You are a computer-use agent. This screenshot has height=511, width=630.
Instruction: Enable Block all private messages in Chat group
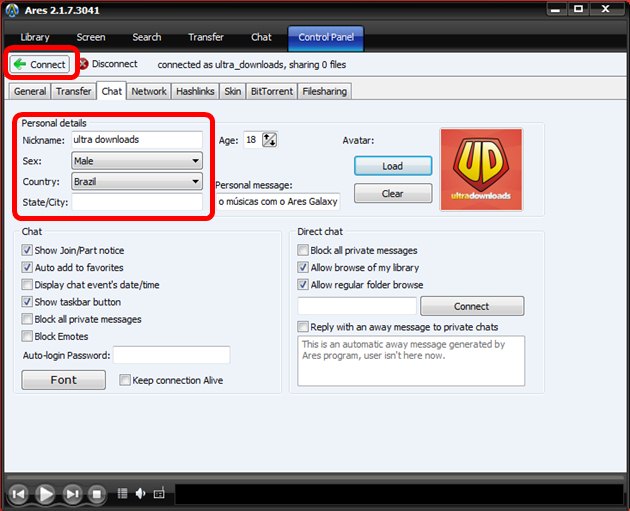27,319
